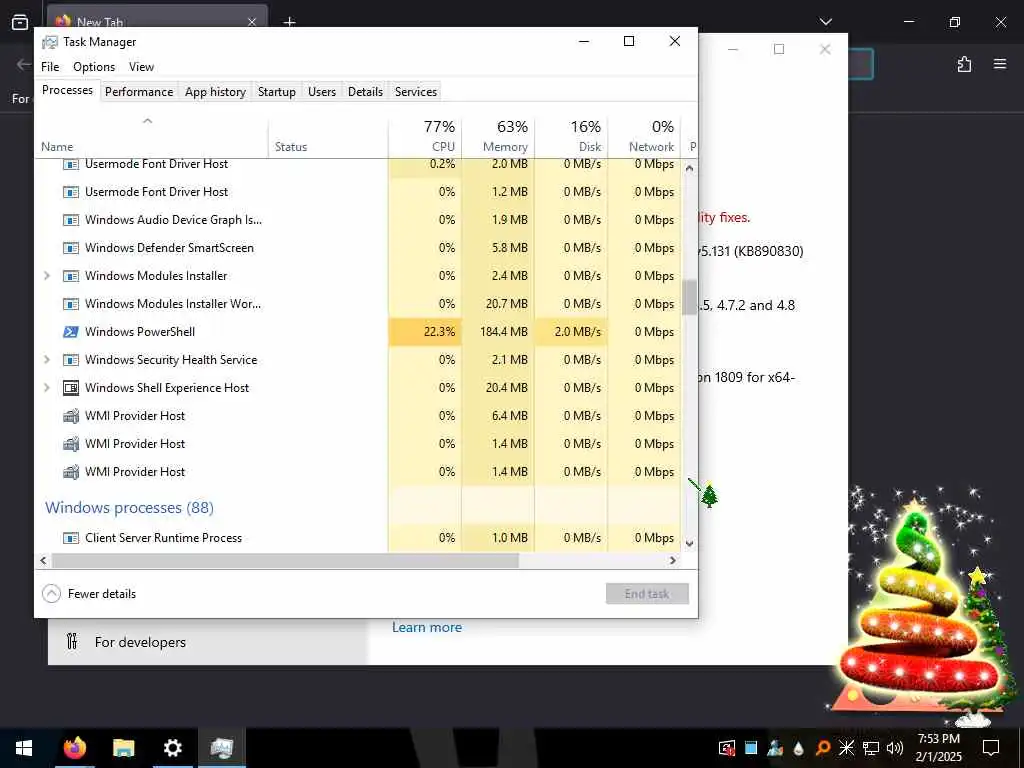Sort processes by CPU column
The height and width of the screenshot is (768, 1024).
coord(425,136)
